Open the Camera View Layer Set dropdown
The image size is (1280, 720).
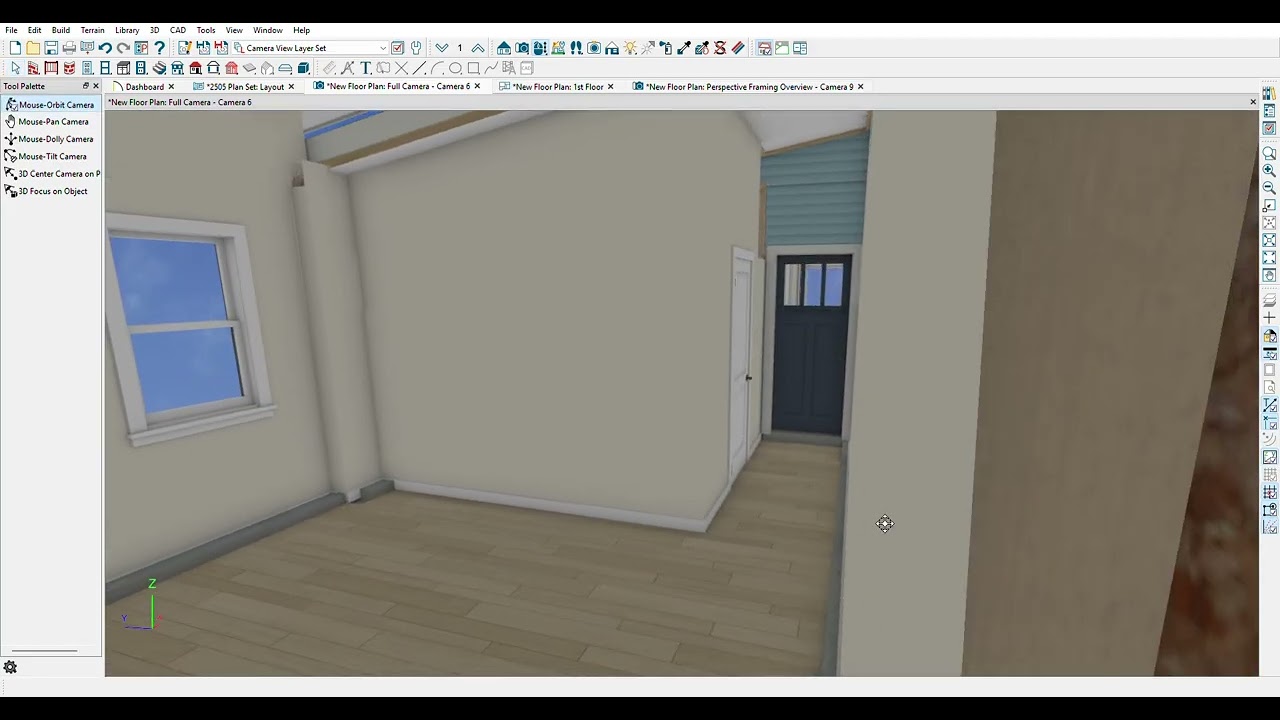(x=311, y=48)
